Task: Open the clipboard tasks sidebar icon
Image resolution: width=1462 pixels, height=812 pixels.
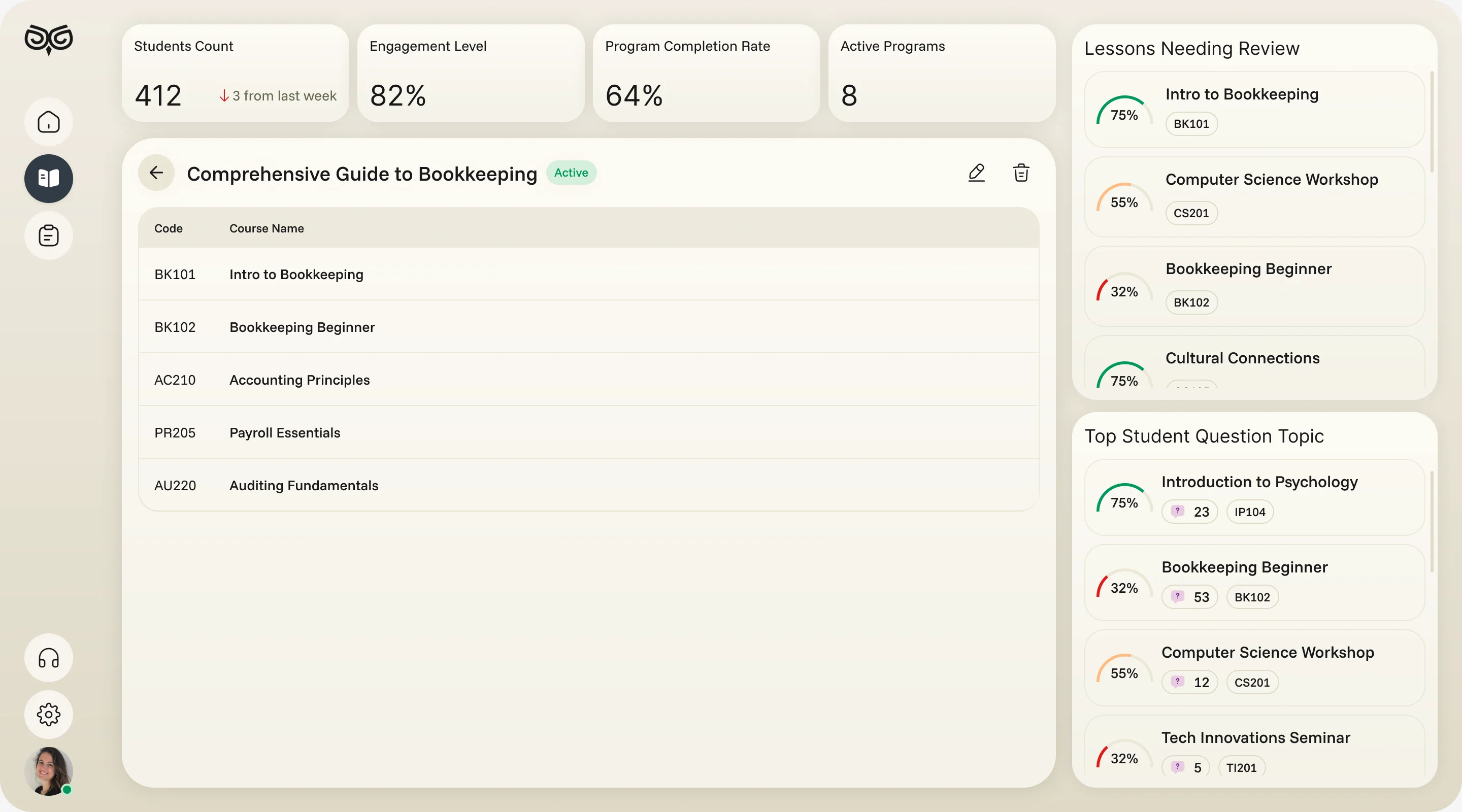Action: coord(49,235)
